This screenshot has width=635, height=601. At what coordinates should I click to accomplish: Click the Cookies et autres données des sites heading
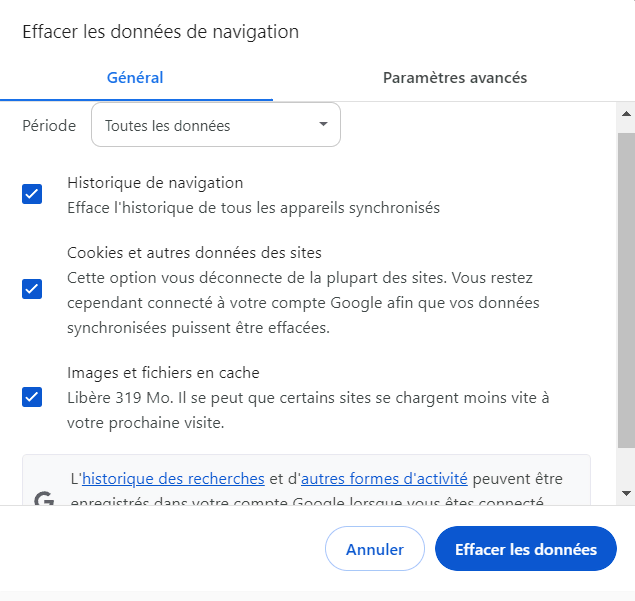(194, 253)
